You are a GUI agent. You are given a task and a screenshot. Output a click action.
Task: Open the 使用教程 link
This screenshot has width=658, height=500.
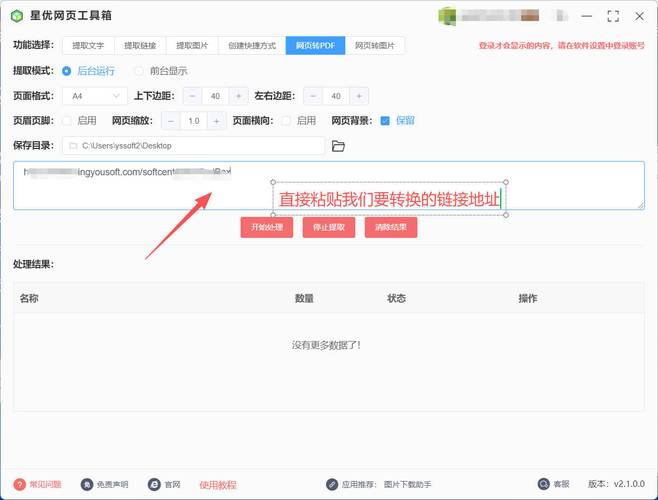(218, 485)
